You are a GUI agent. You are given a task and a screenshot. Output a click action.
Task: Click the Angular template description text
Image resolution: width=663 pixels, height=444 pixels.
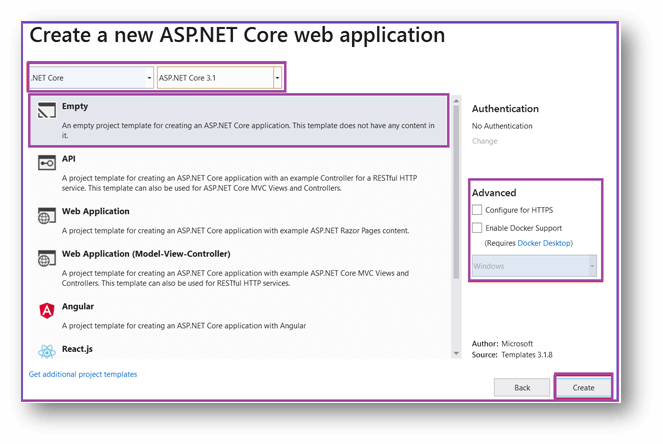point(184,326)
